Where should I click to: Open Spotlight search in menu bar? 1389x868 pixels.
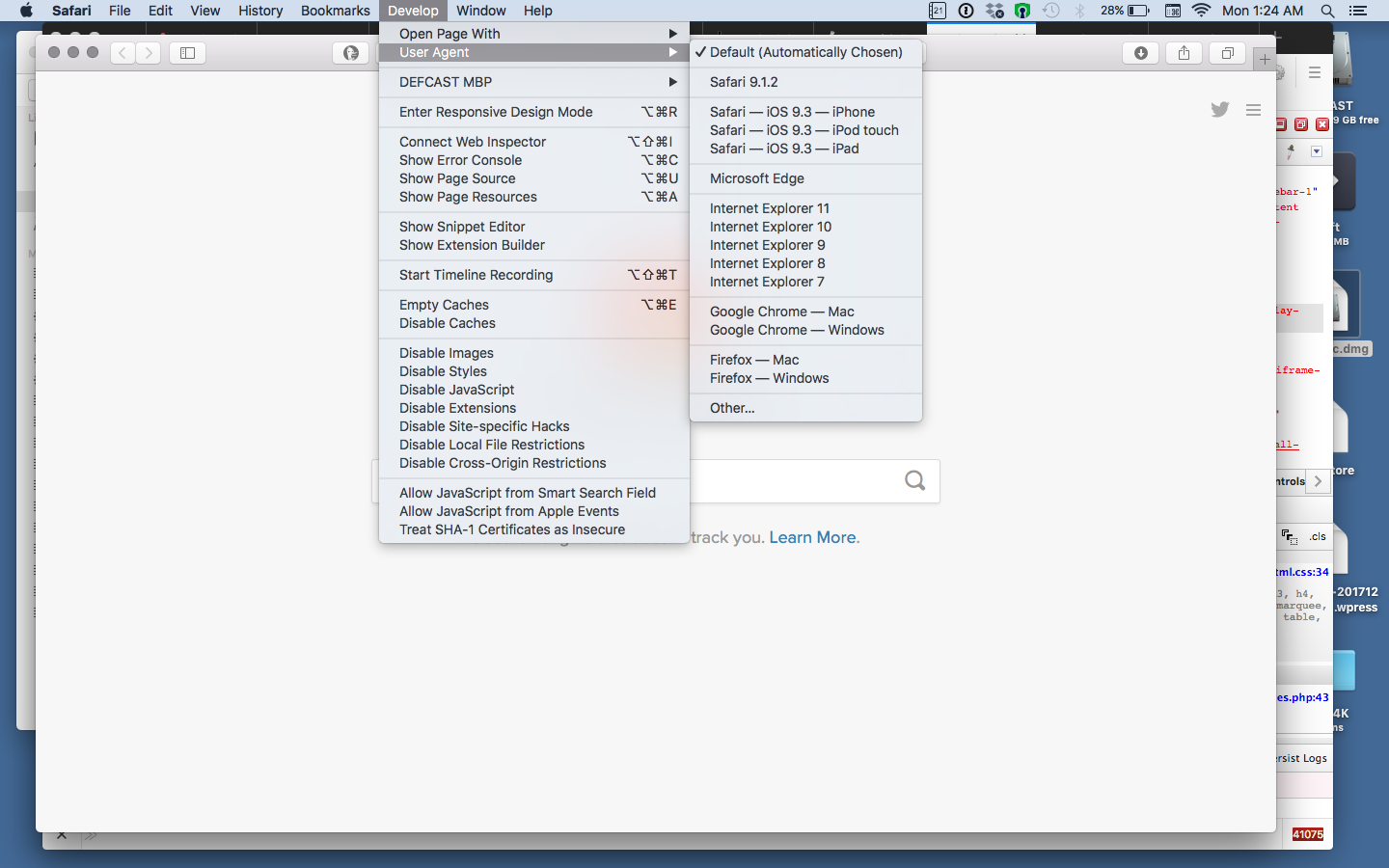[1327, 11]
